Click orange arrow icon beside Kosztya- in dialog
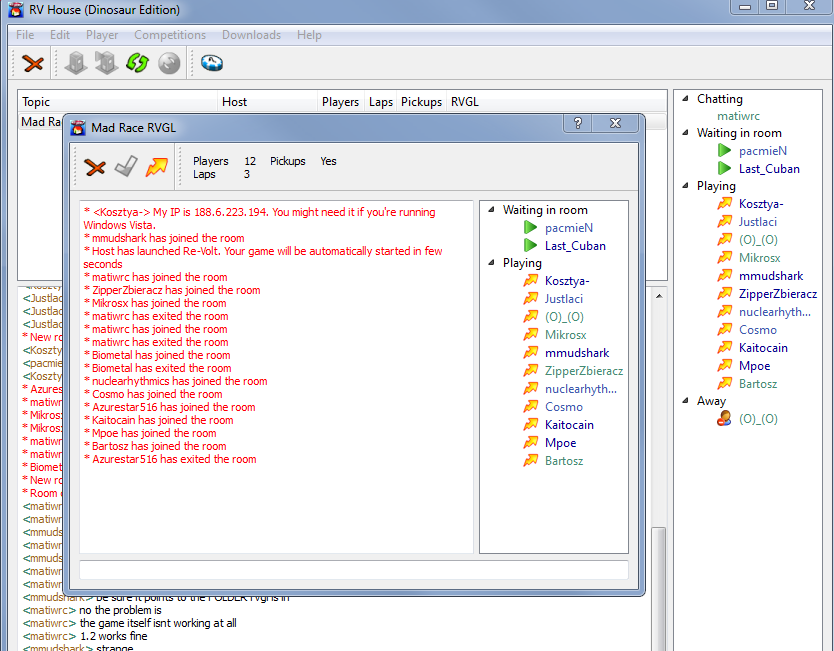Screen dimensions: 834x651 pos(530,280)
